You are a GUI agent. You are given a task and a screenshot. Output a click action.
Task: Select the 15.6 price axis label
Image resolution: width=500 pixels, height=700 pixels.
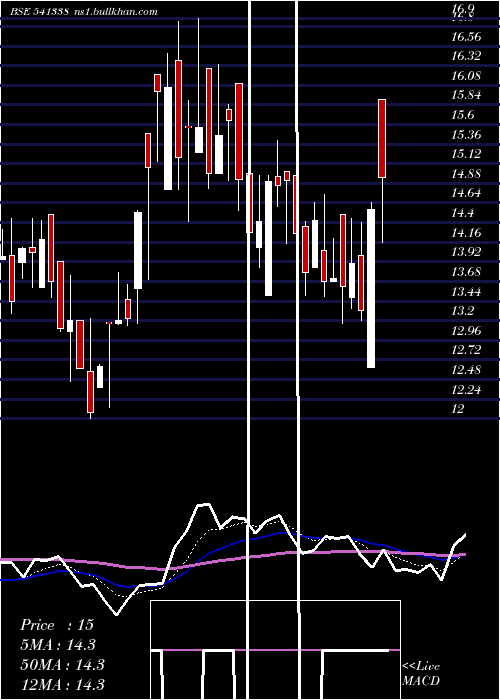(x=462, y=115)
